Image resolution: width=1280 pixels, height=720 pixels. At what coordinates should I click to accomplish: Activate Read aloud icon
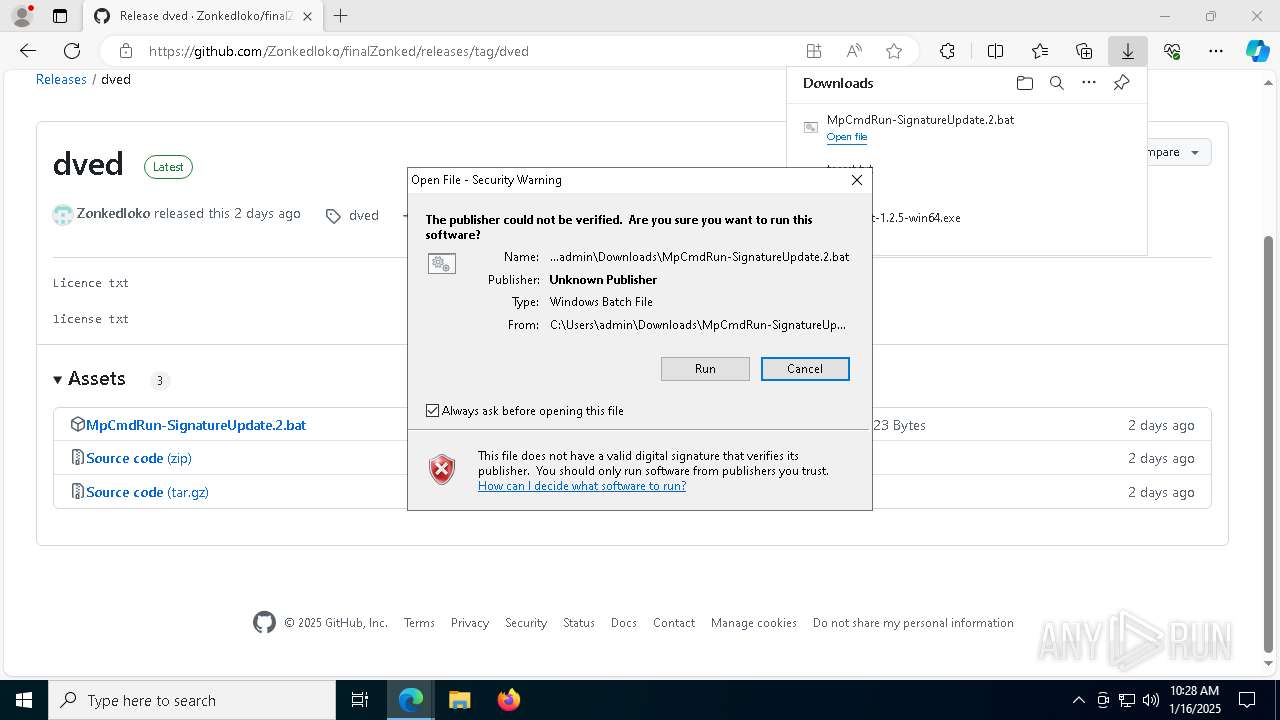tap(854, 51)
